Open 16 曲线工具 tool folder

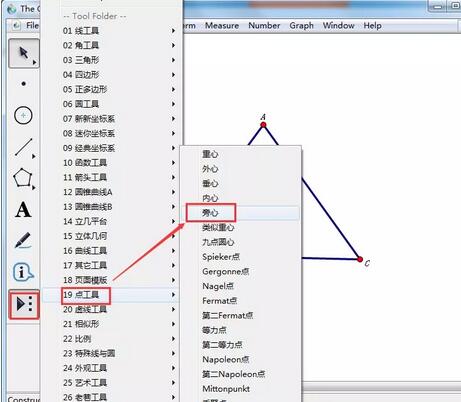pos(112,251)
